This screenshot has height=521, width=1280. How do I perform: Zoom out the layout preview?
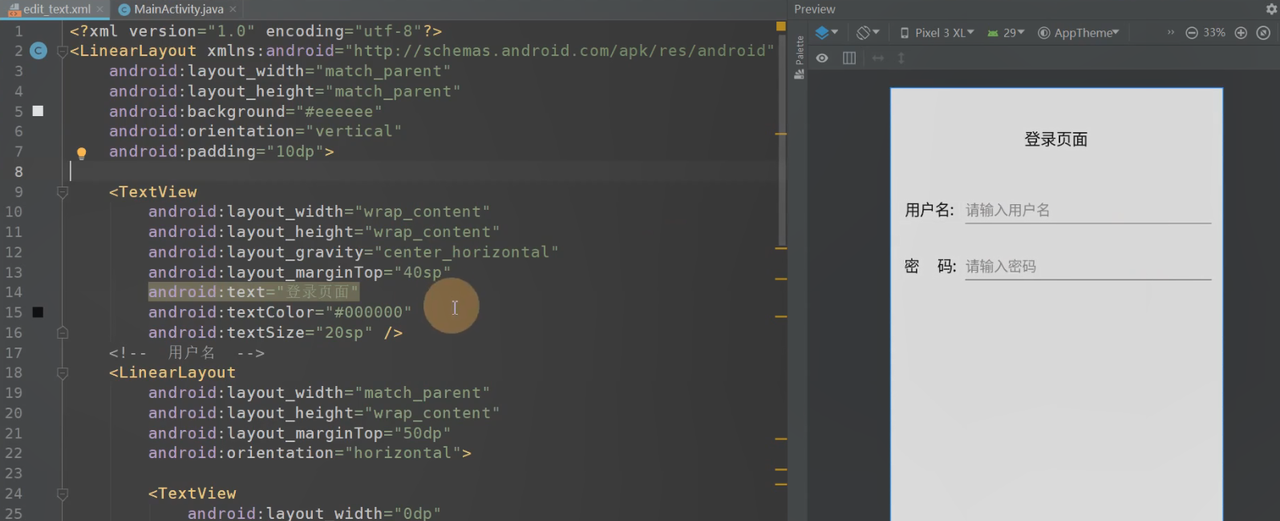point(1192,33)
